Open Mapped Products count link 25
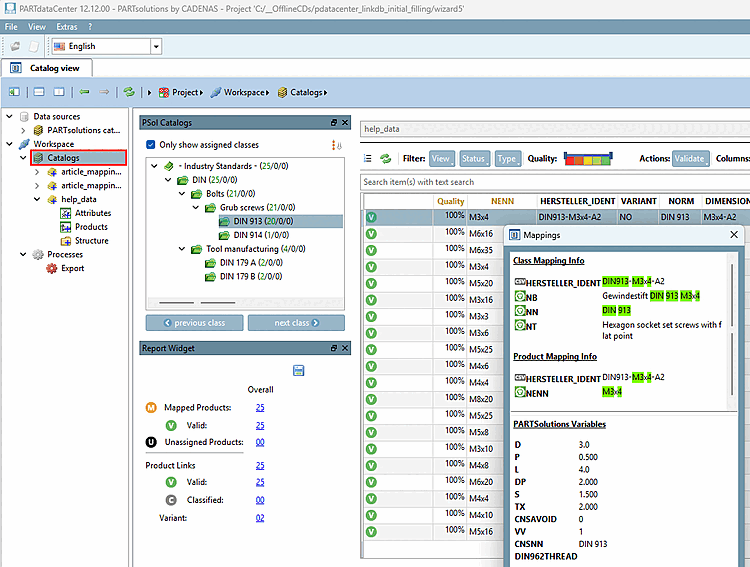The width and height of the screenshot is (750, 567). (x=260, y=408)
